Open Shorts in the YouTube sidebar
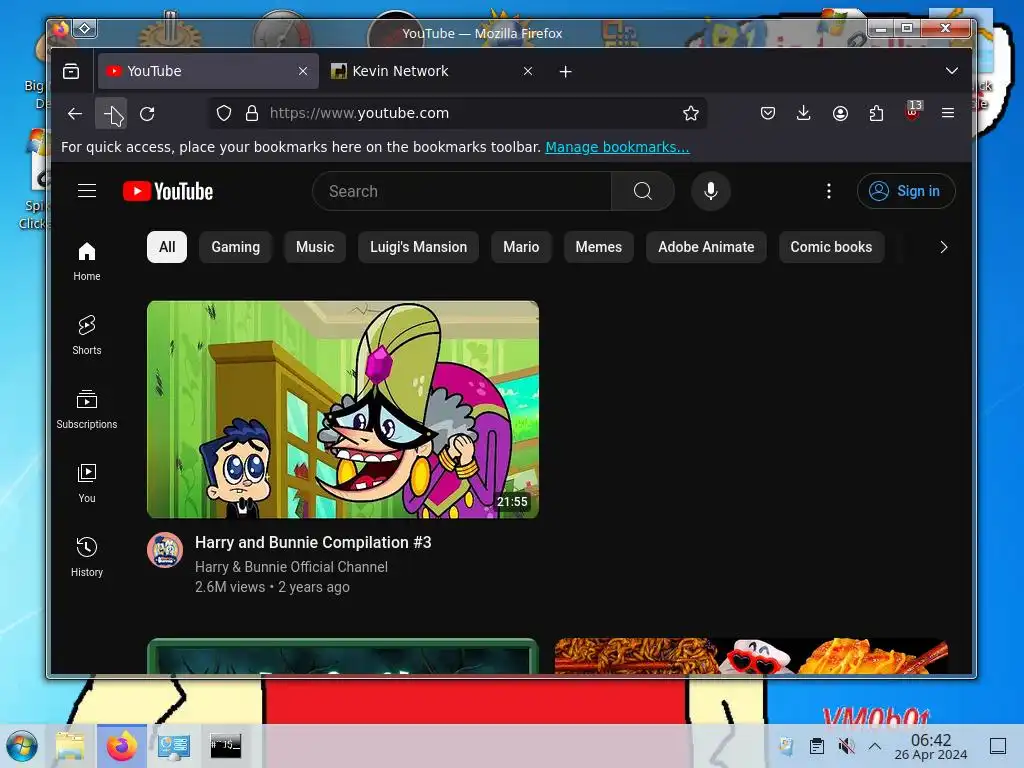The width and height of the screenshot is (1024, 768). [x=87, y=335]
